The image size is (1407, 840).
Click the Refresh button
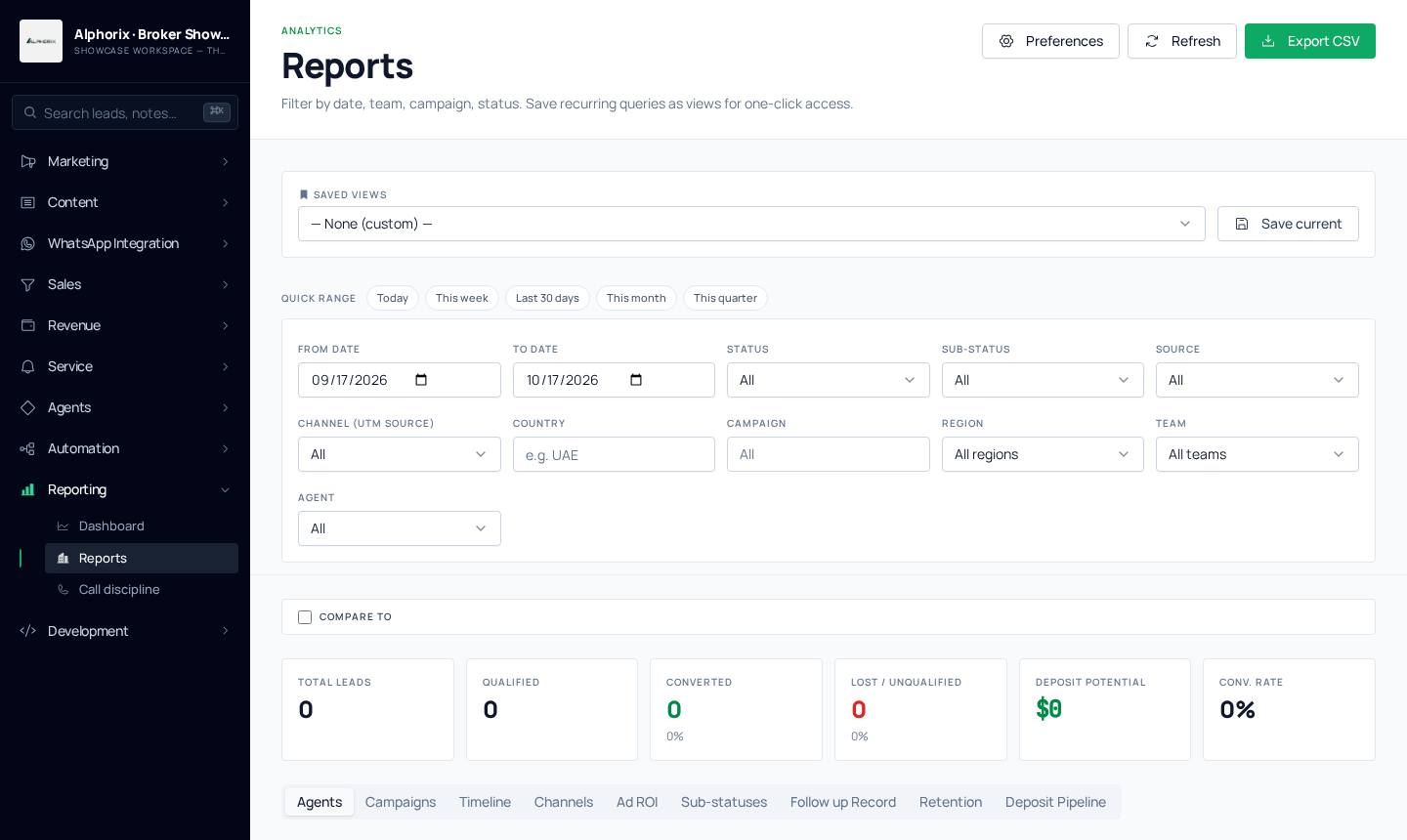(1182, 41)
